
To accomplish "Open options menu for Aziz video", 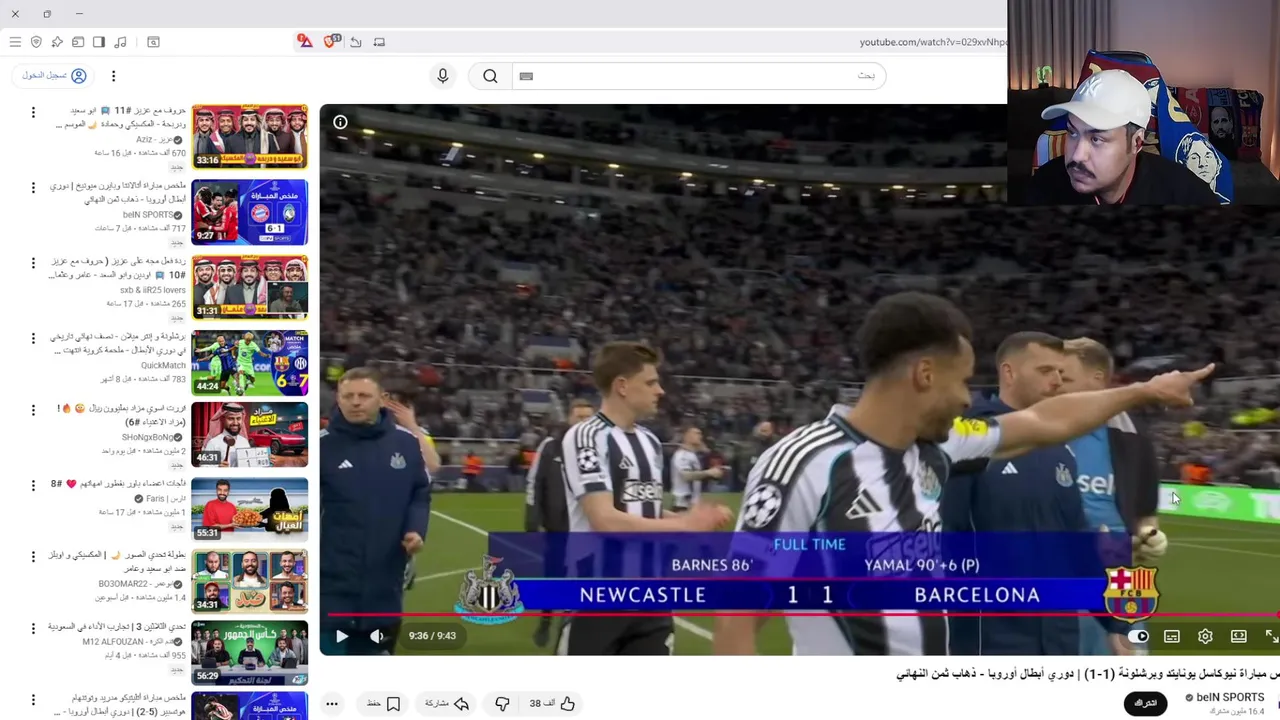I will click(33, 112).
